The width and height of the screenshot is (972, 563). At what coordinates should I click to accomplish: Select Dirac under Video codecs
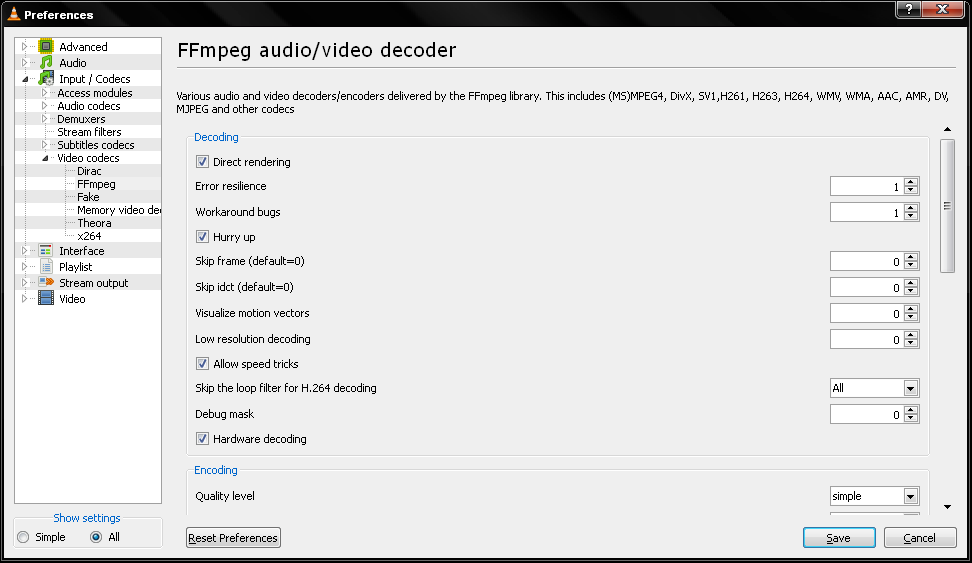point(89,171)
